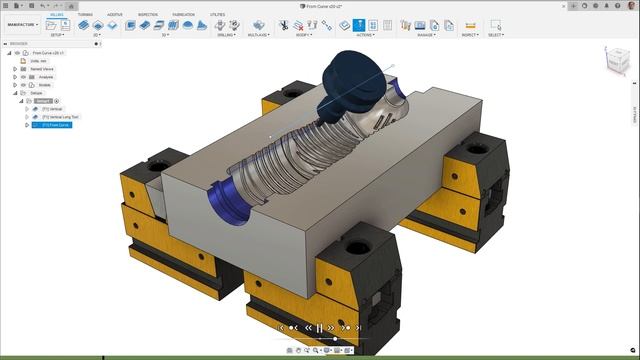Select the Measure tool under Inspect
This screenshot has width=640, height=360.
coord(470,25)
